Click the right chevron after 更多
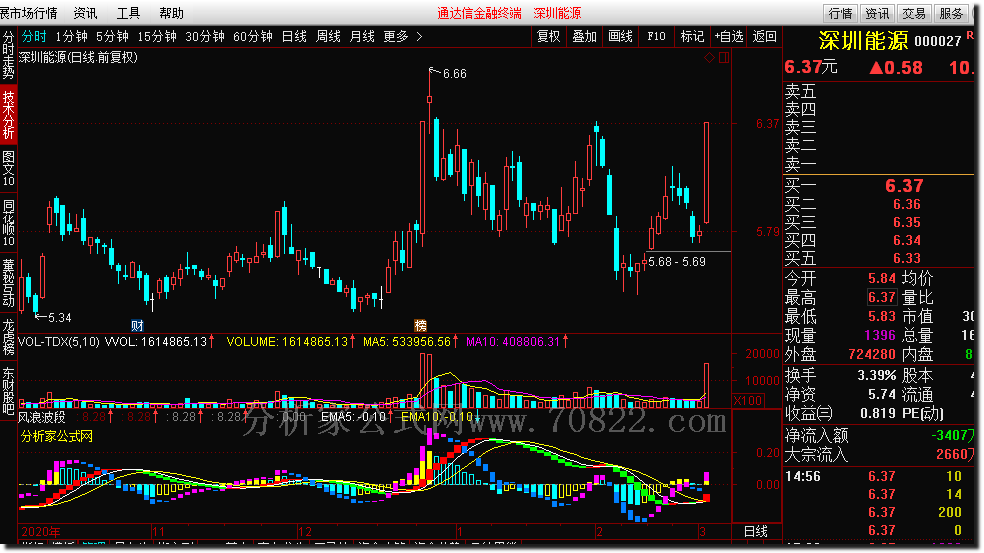The height and width of the screenshot is (553, 984). (x=419, y=36)
